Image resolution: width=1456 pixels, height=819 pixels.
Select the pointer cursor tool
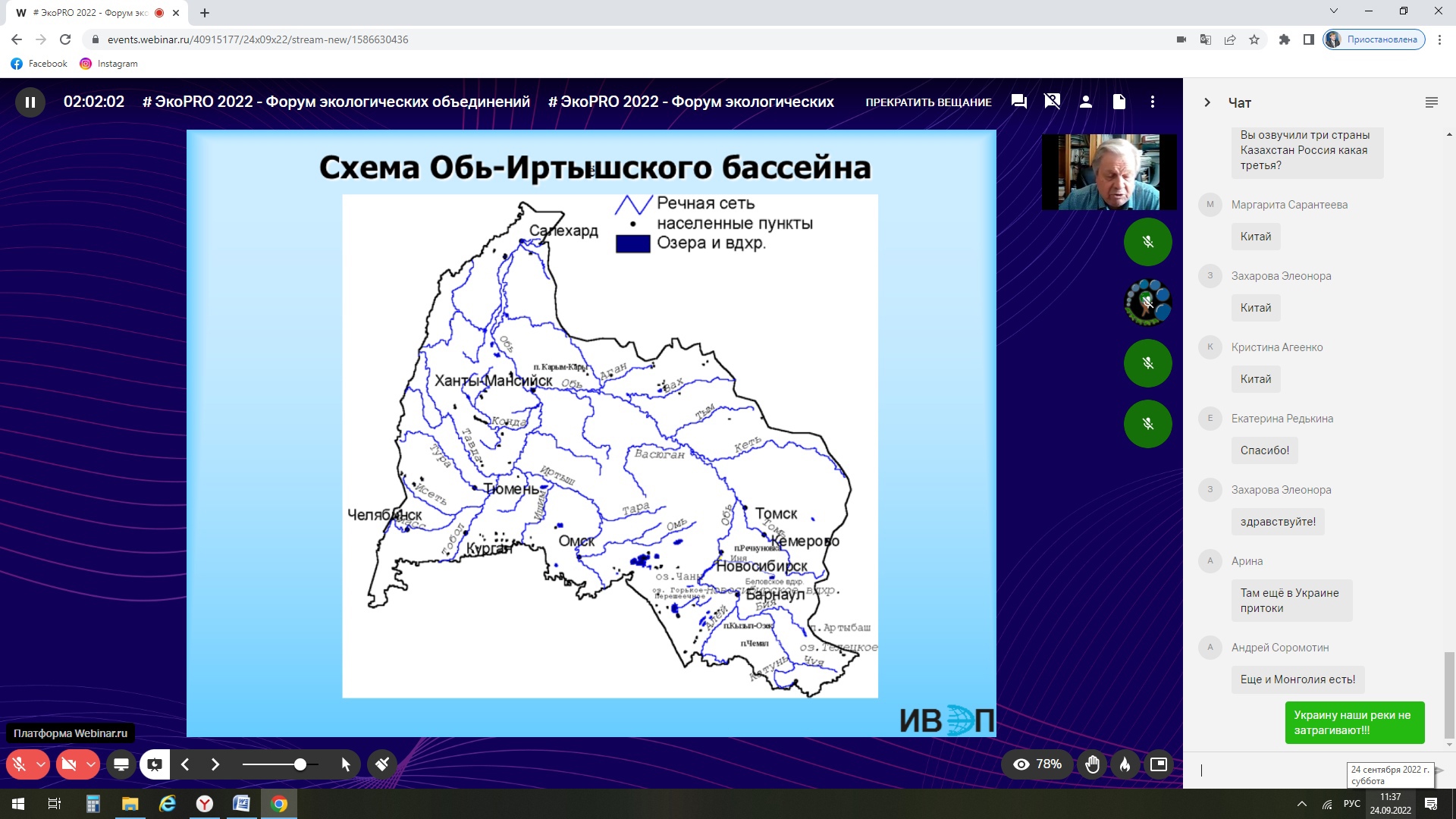pos(346,764)
